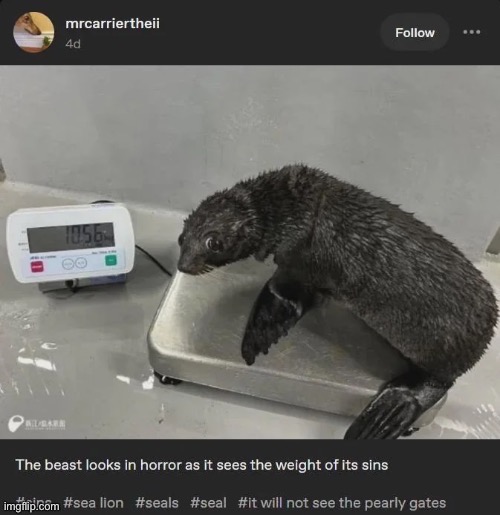Open the three-dot post options menu

point(472,32)
